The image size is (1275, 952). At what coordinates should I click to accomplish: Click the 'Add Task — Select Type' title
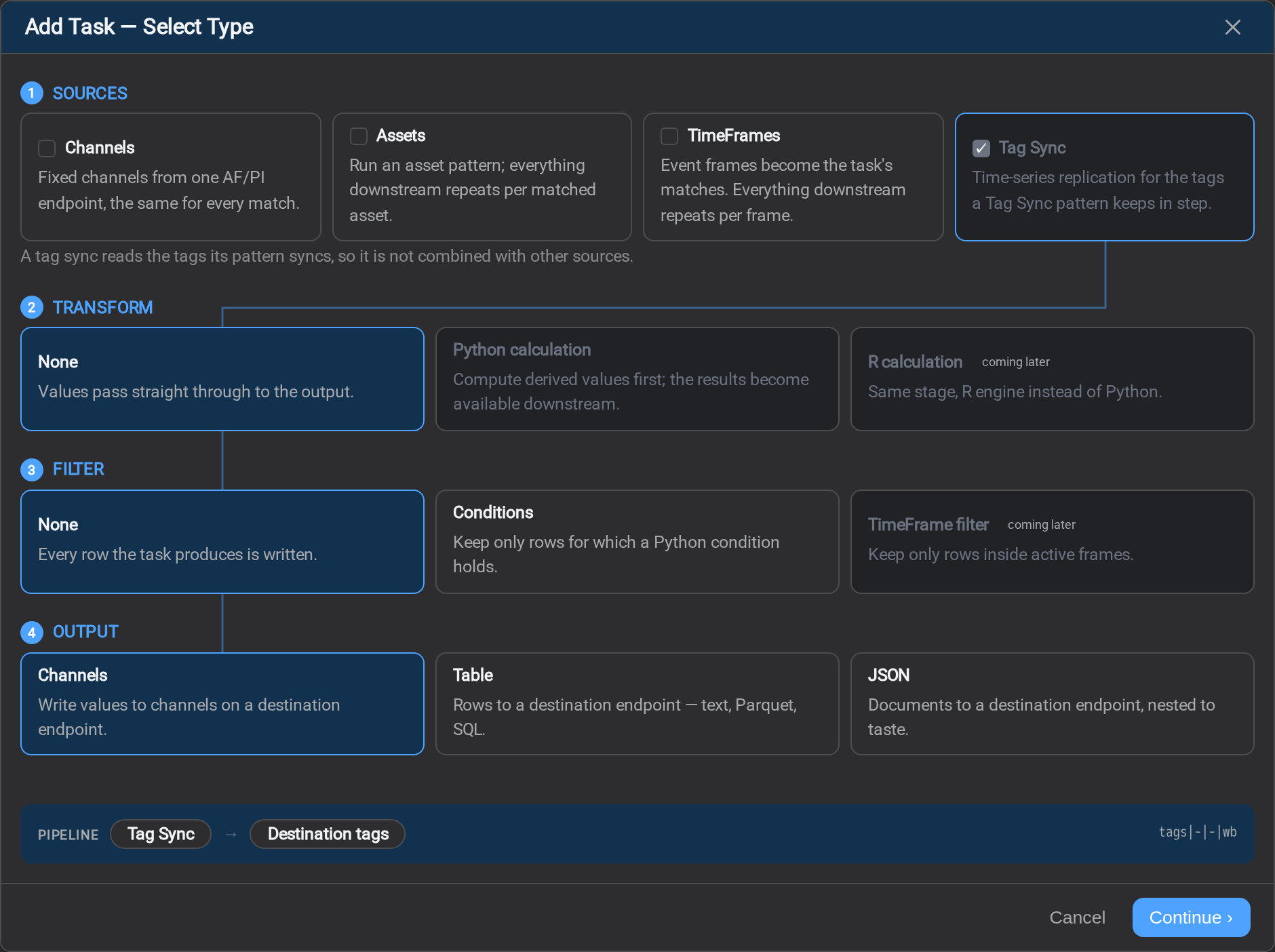click(139, 26)
